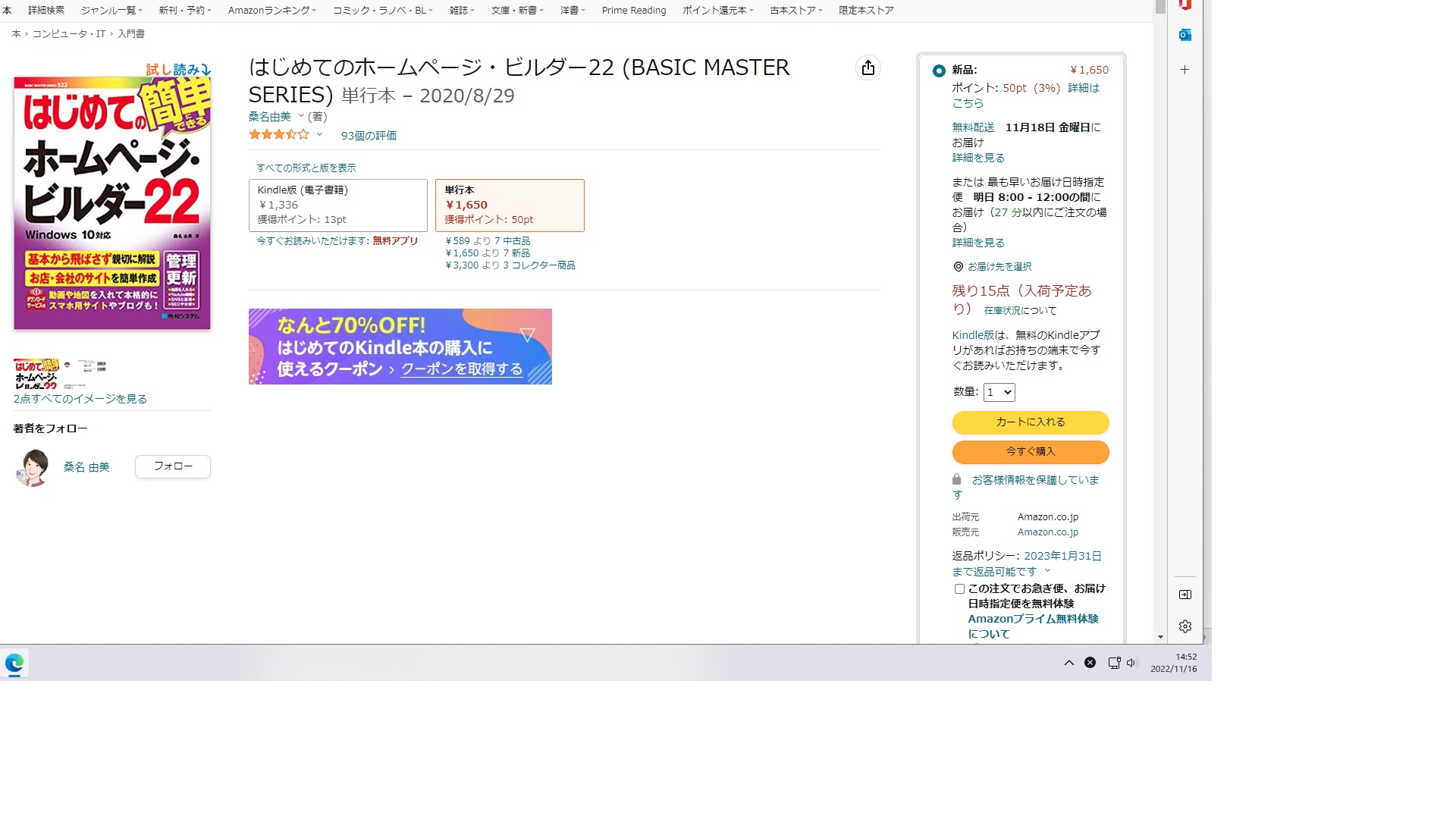The width and height of the screenshot is (1456, 819).
Task: Open the 在庫状況 link
Action: tap(1003, 310)
